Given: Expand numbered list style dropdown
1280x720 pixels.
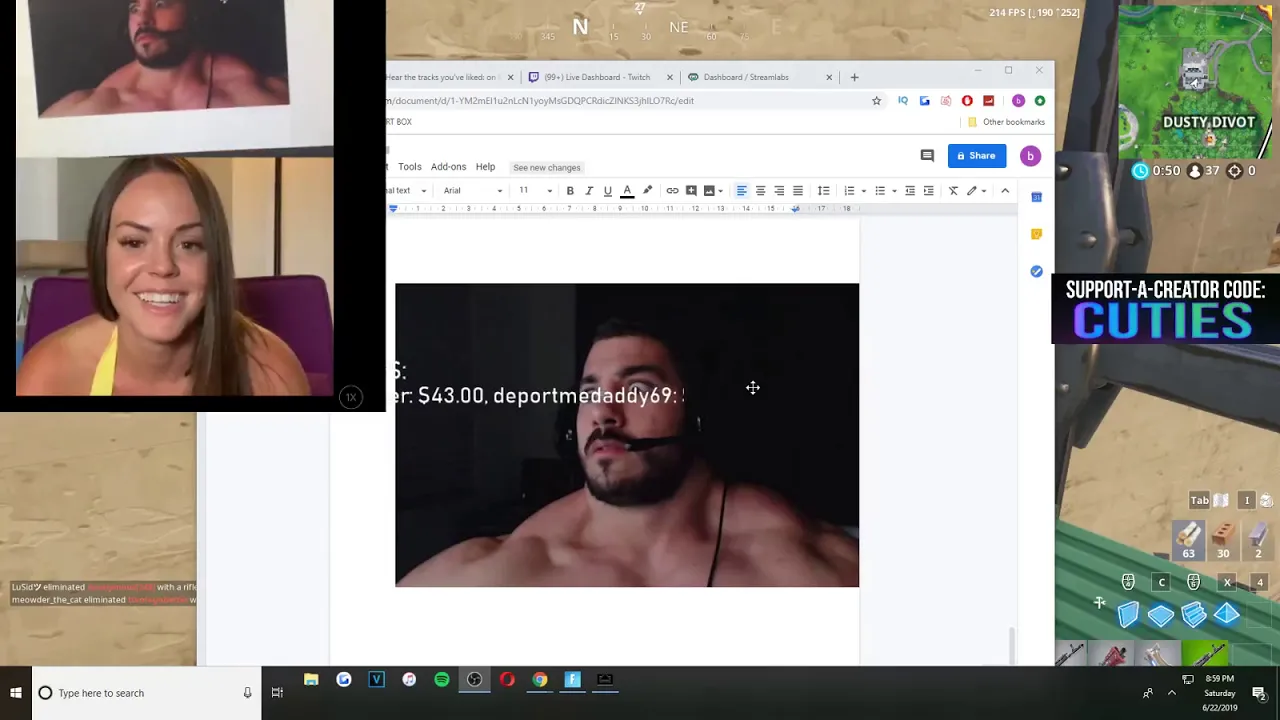Looking at the screenshot, I should (863, 191).
